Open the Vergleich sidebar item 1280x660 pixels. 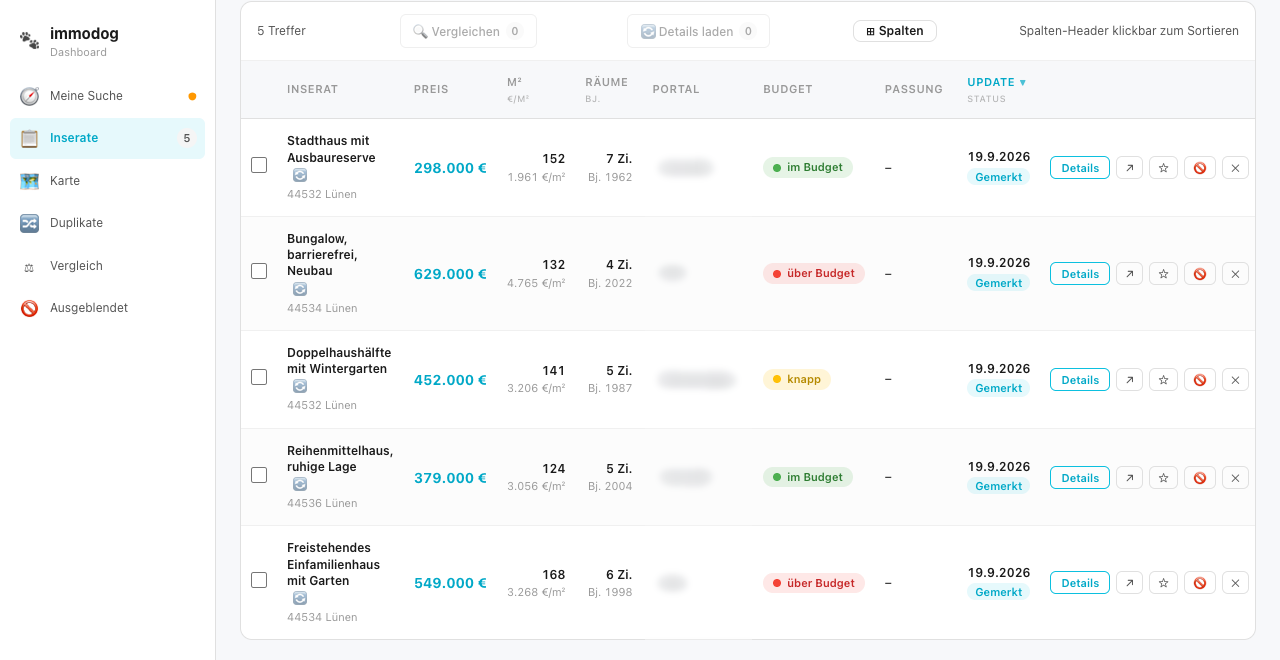(107, 266)
